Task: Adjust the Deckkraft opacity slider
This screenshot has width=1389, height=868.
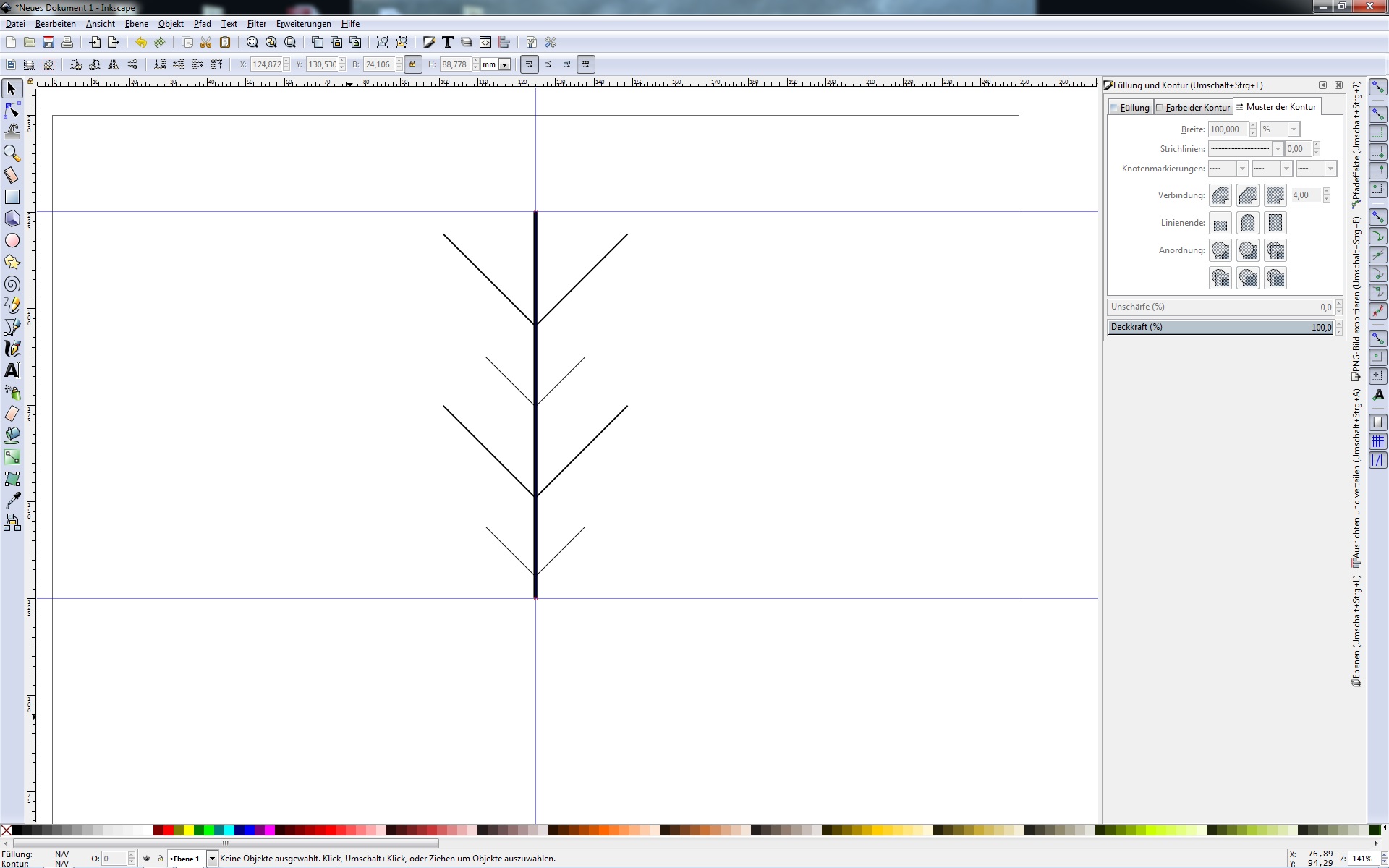Action: [1220, 328]
